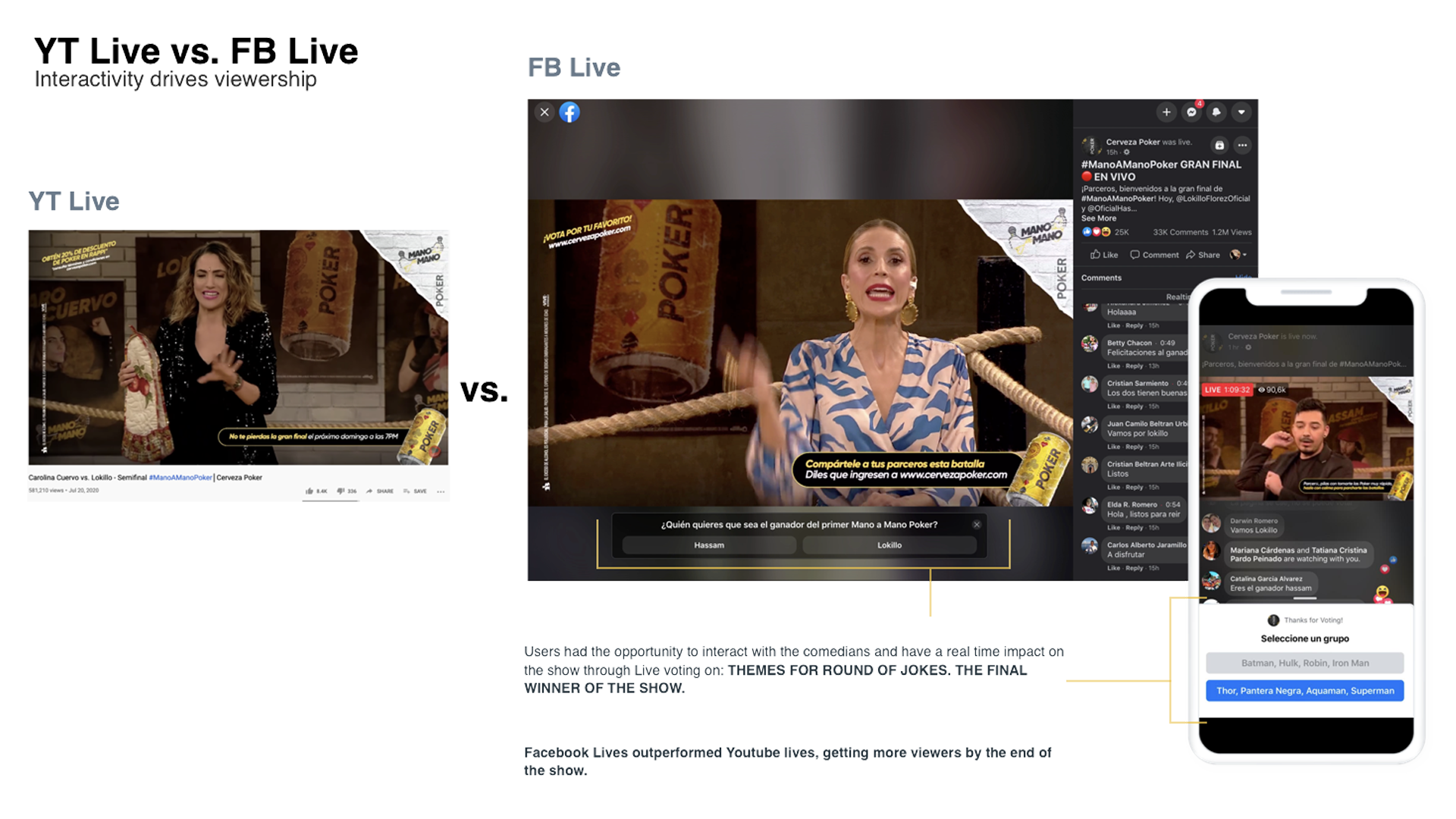
Task: Click Catalina Garcia Alvarez's comment on phone
Action: (x=1271, y=583)
